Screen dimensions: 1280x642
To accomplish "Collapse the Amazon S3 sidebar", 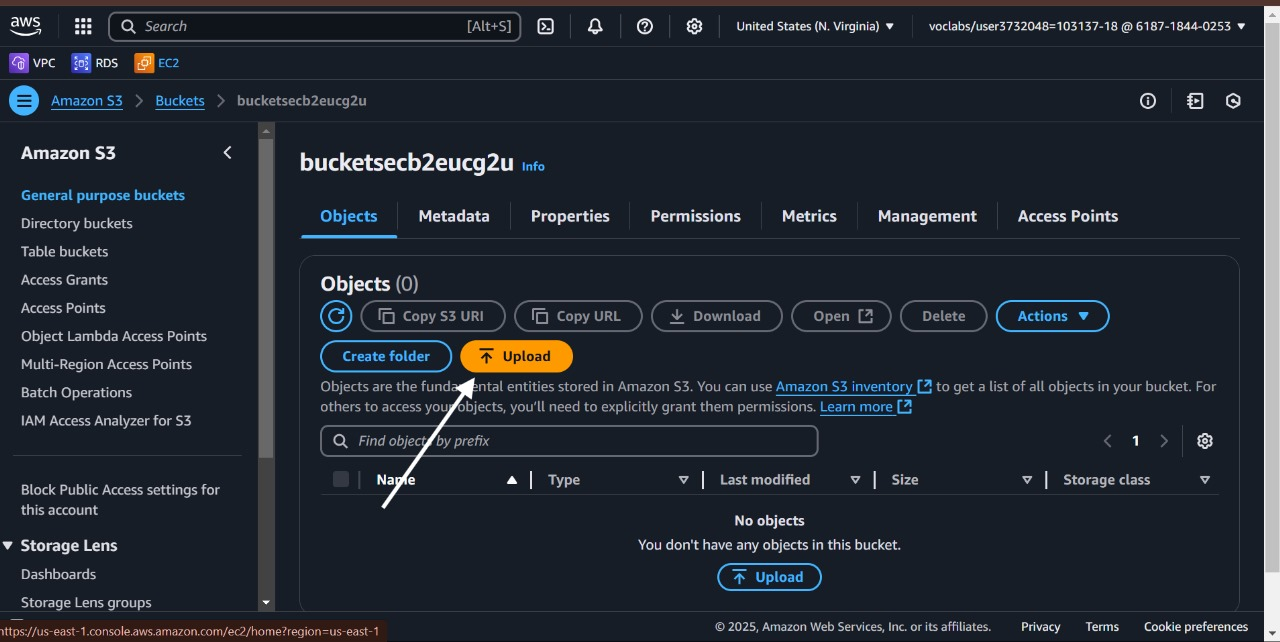I will pyautogui.click(x=227, y=153).
